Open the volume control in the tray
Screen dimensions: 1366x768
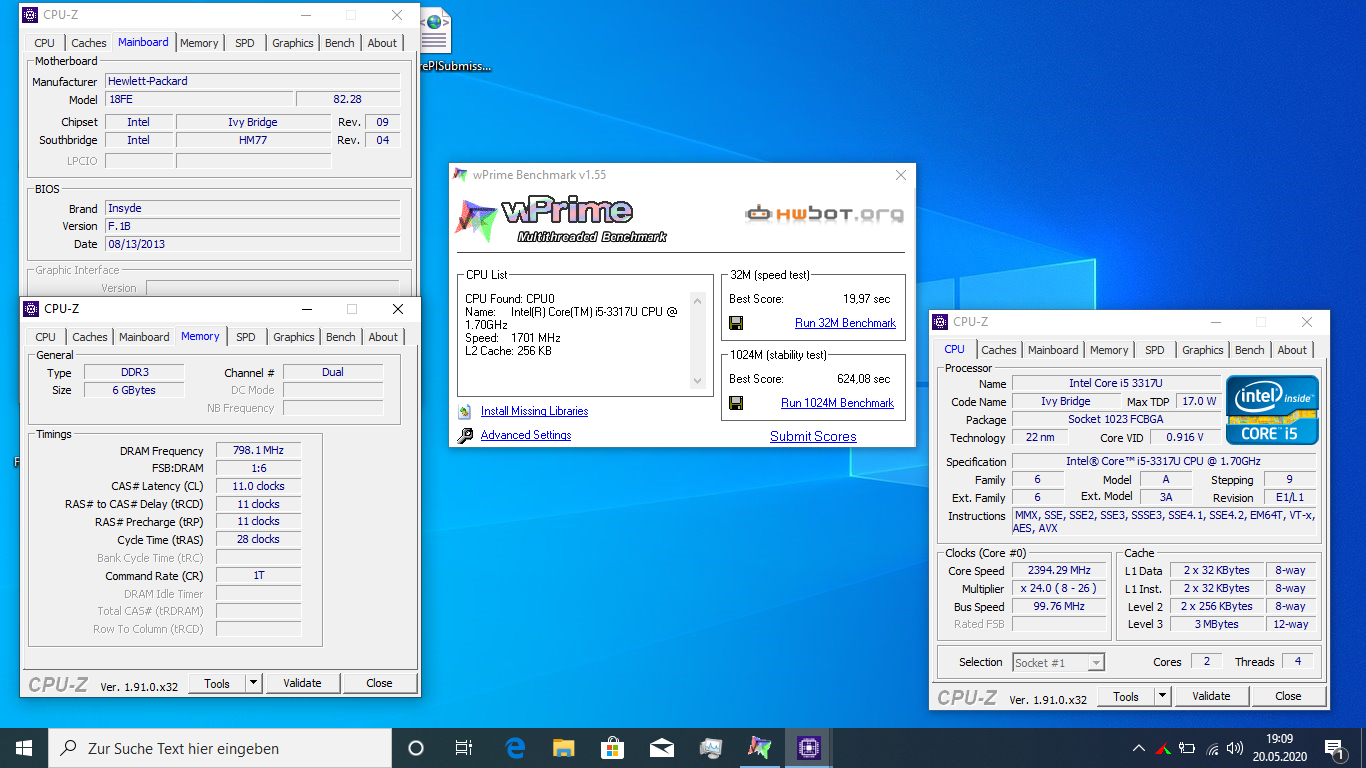pyautogui.click(x=1235, y=748)
